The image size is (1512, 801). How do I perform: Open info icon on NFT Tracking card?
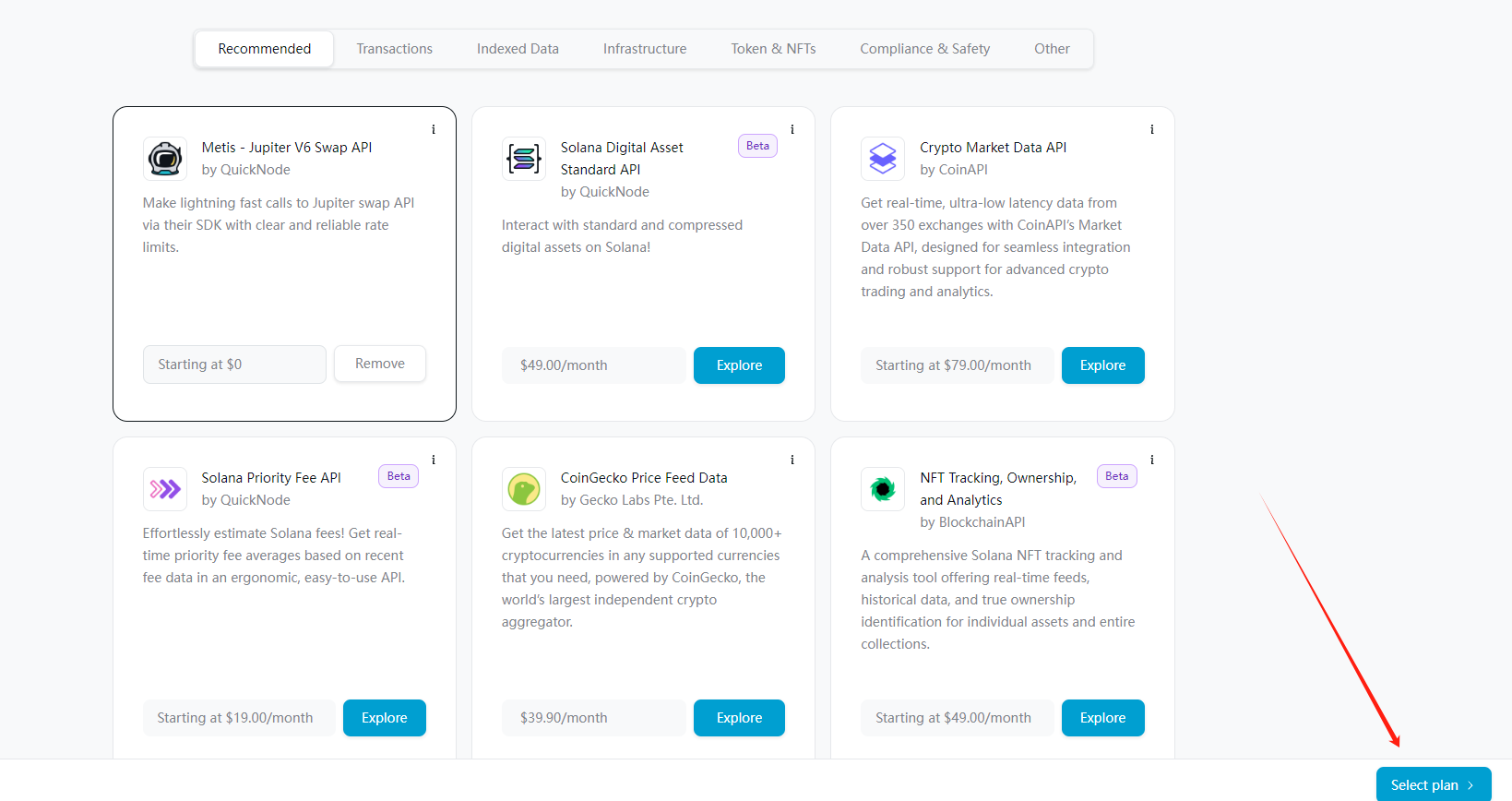1151,460
